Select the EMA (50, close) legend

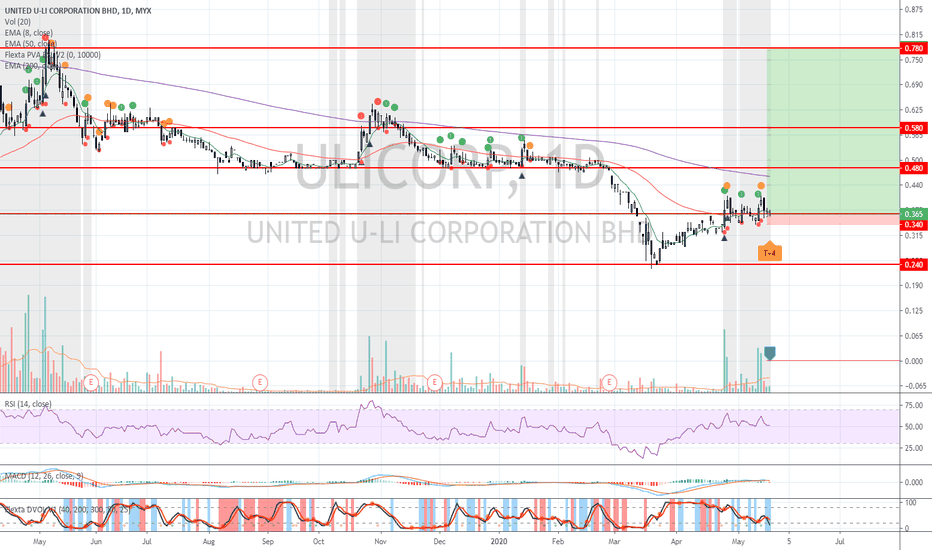[31, 44]
